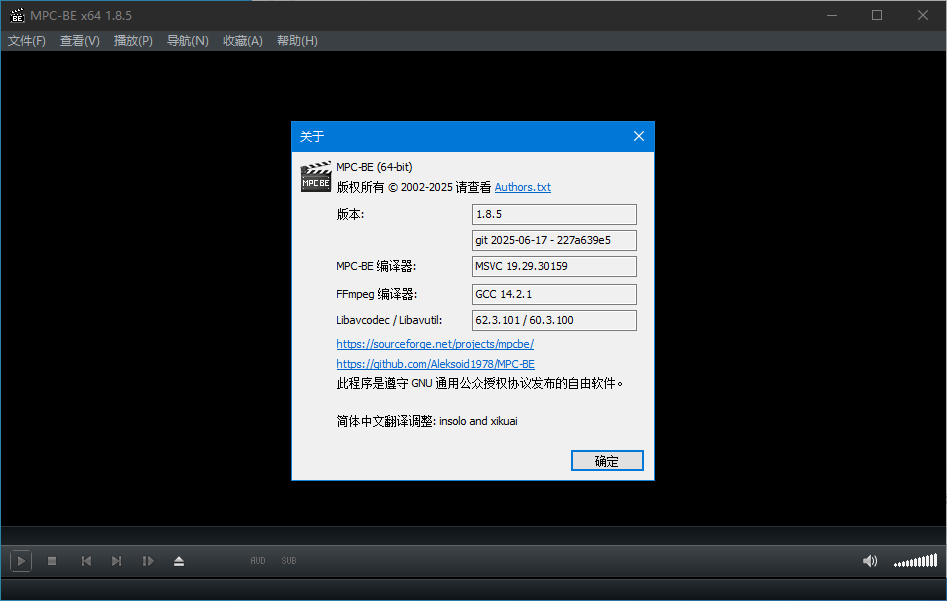Click the 62.3.101 / 60.3.100 field
The width and height of the screenshot is (947, 601).
(x=554, y=320)
